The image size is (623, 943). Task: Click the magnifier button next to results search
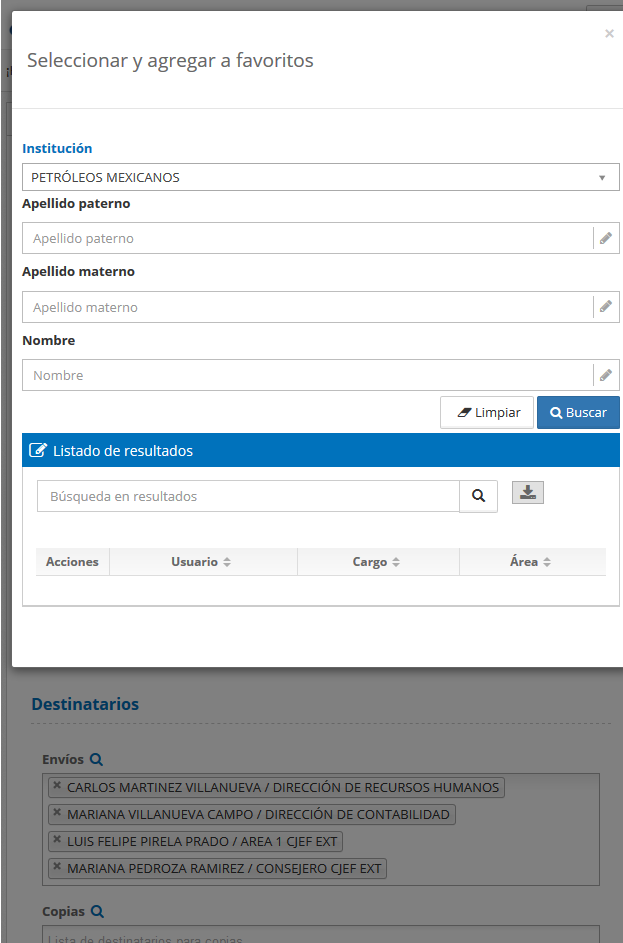pos(478,496)
